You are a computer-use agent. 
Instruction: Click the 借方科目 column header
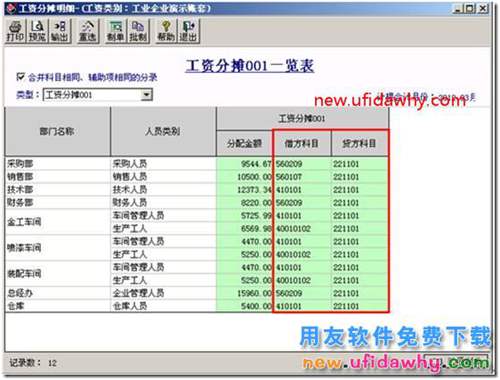tap(302, 143)
